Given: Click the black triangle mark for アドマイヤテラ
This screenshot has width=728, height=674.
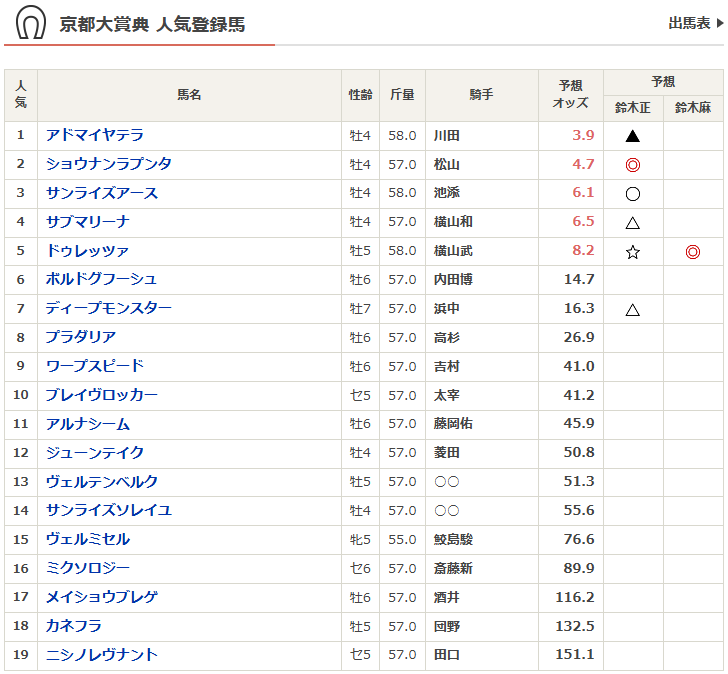Looking at the screenshot, I should (x=632, y=136).
